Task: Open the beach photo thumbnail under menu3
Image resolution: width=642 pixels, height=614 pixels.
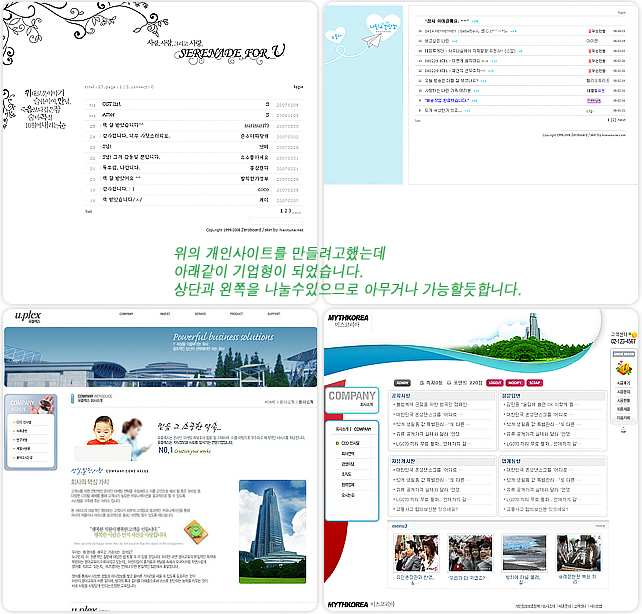Action: click(522, 554)
